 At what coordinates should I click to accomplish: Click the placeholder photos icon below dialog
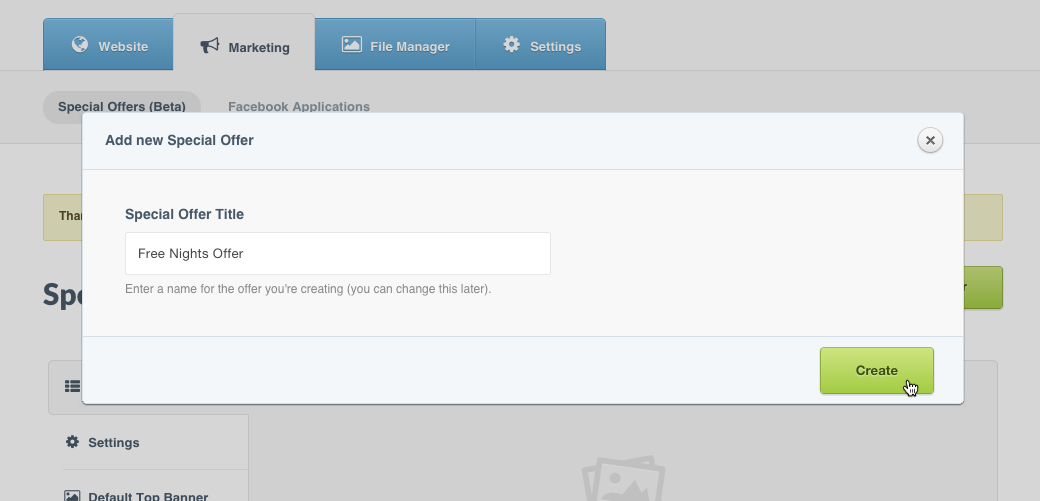(x=623, y=478)
